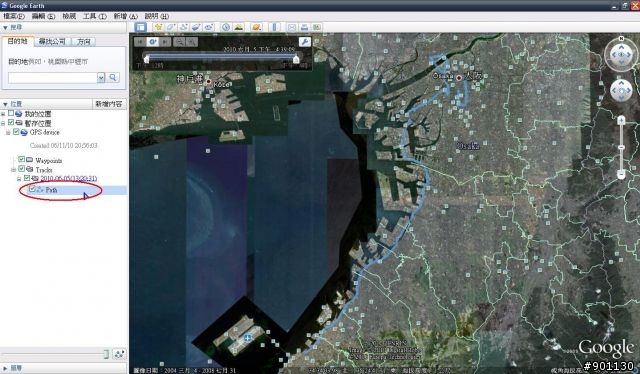Click the left time slider handle
This screenshot has height=374, width=640.
tap(147, 60)
